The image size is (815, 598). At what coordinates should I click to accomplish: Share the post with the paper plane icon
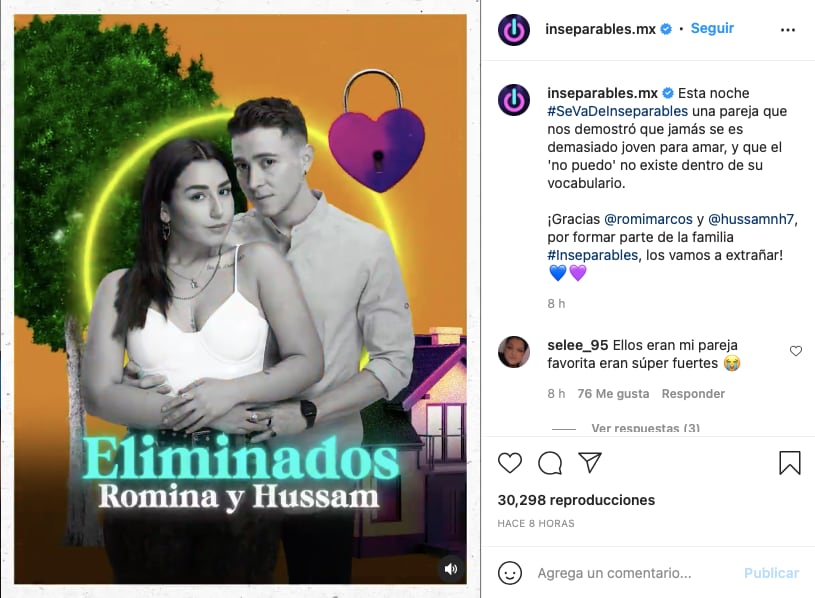click(x=590, y=462)
